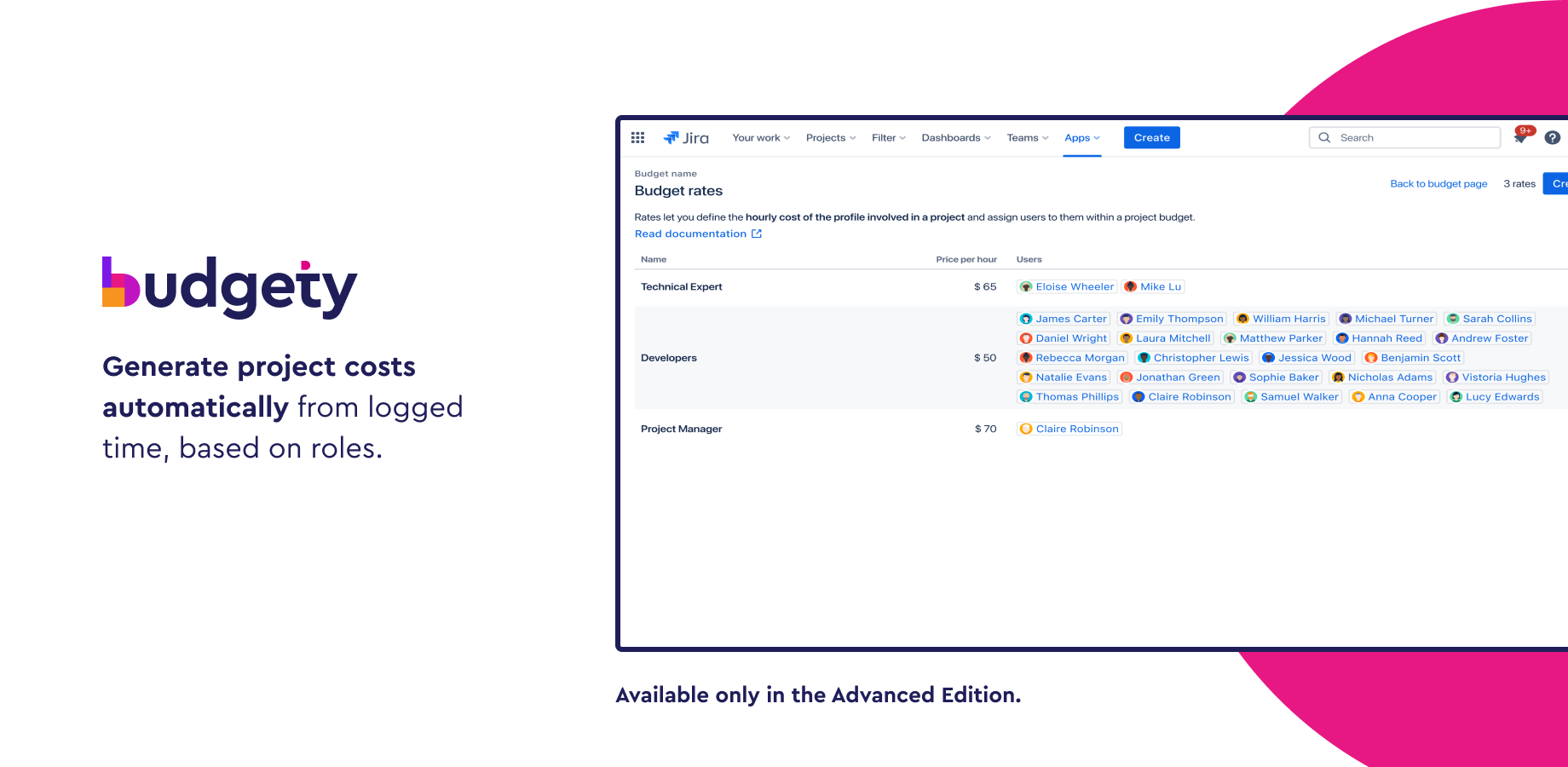This screenshot has width=1568, height=767.
Task: Click William Harris's avatar icon
Action: [1242, 319]
